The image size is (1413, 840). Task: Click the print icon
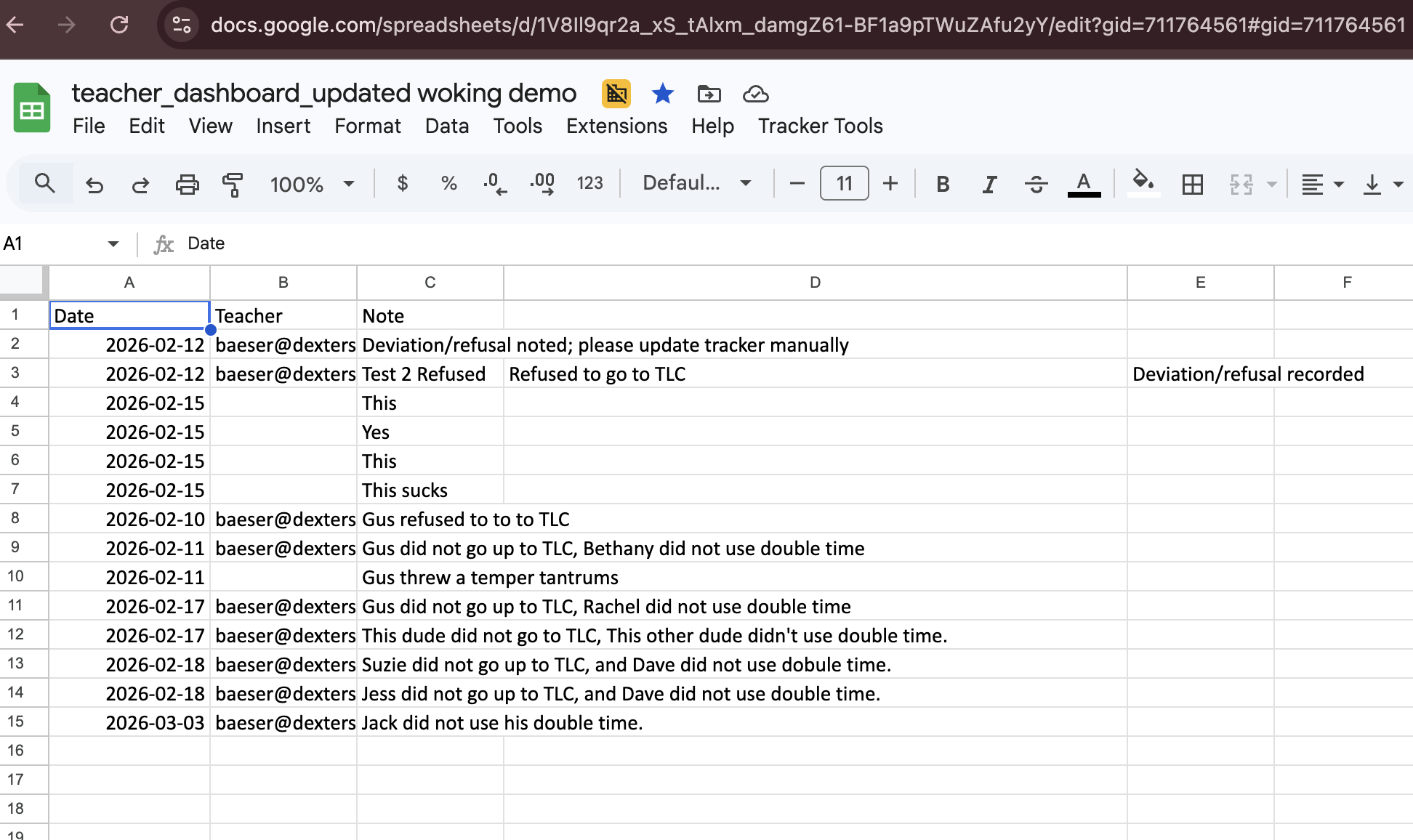(187, 185)
